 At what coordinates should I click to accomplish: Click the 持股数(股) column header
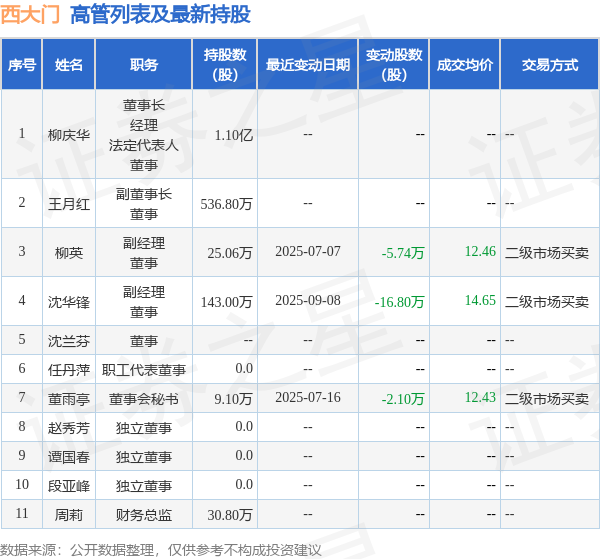click(225, 65)
